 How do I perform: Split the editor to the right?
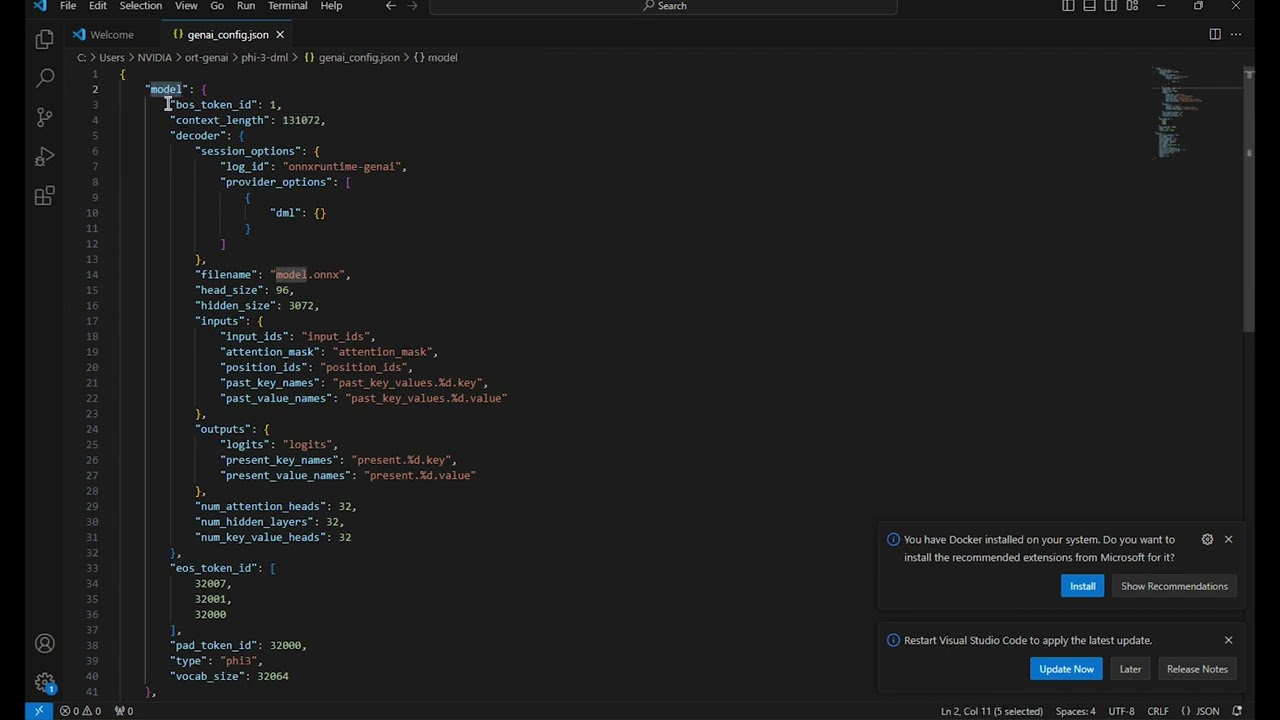(x=1215, y=34)
